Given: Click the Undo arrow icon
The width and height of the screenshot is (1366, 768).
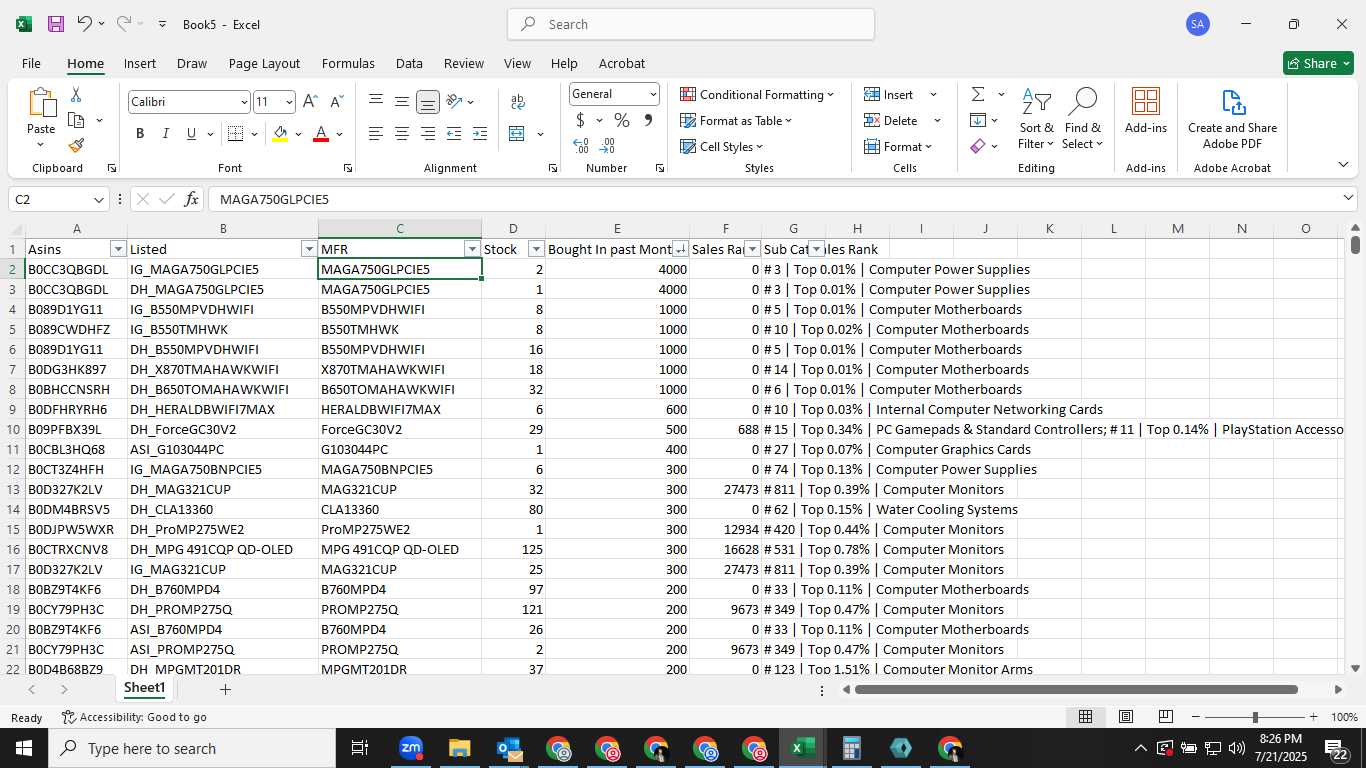Looking at the screenshot, I should (85, 24).
